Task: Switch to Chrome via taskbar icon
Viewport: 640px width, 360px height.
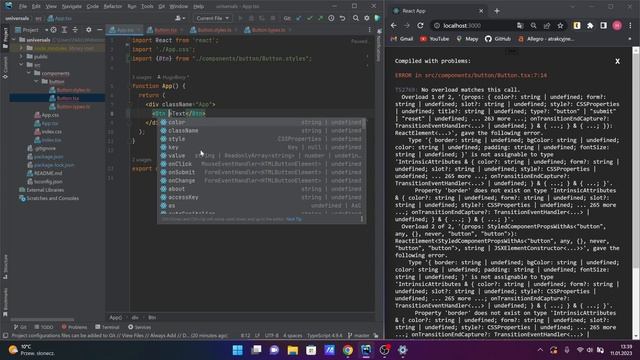Action: coord(348,350)
